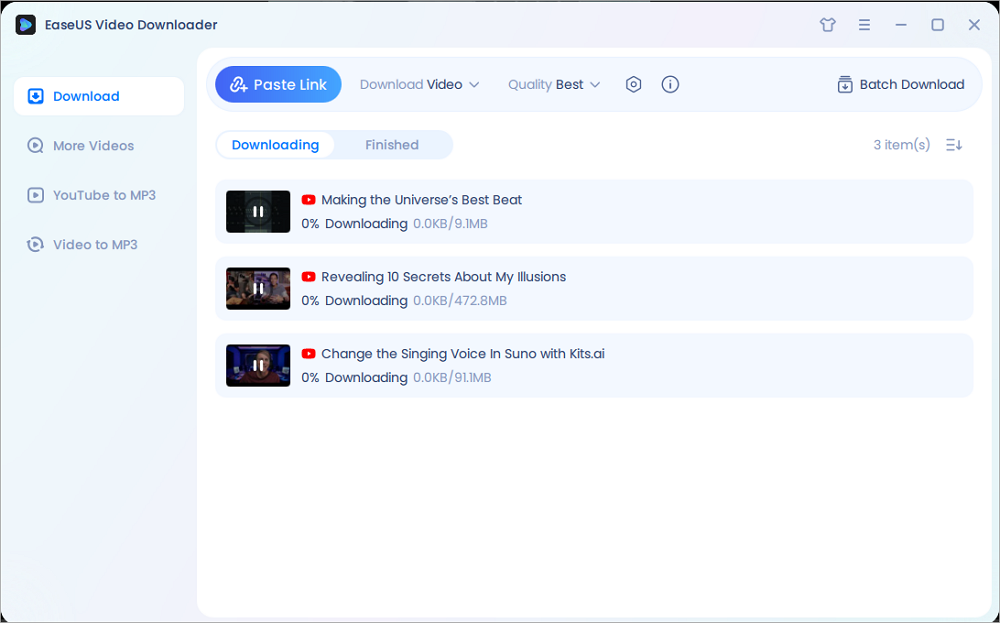Start a Batch Download
The height and width of the screenshot is (623, 1000).
901,84
